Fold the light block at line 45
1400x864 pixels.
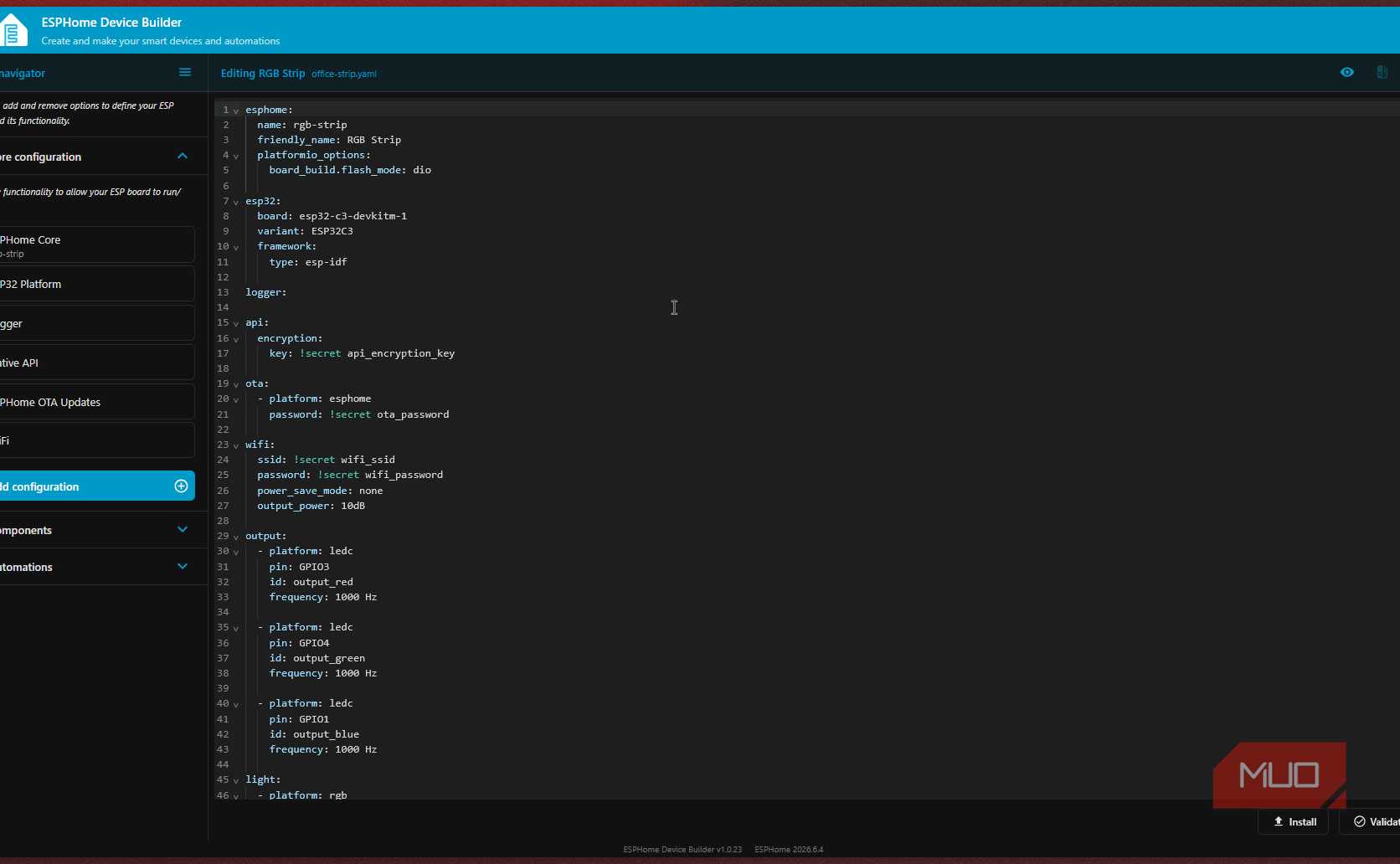(236, 780)
